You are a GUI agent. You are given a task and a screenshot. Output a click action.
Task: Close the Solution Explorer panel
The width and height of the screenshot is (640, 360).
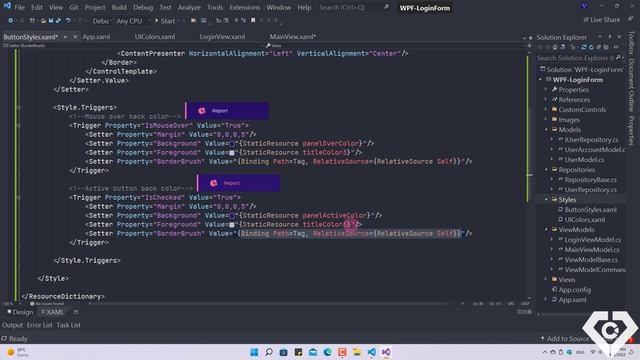pos(620,37)
